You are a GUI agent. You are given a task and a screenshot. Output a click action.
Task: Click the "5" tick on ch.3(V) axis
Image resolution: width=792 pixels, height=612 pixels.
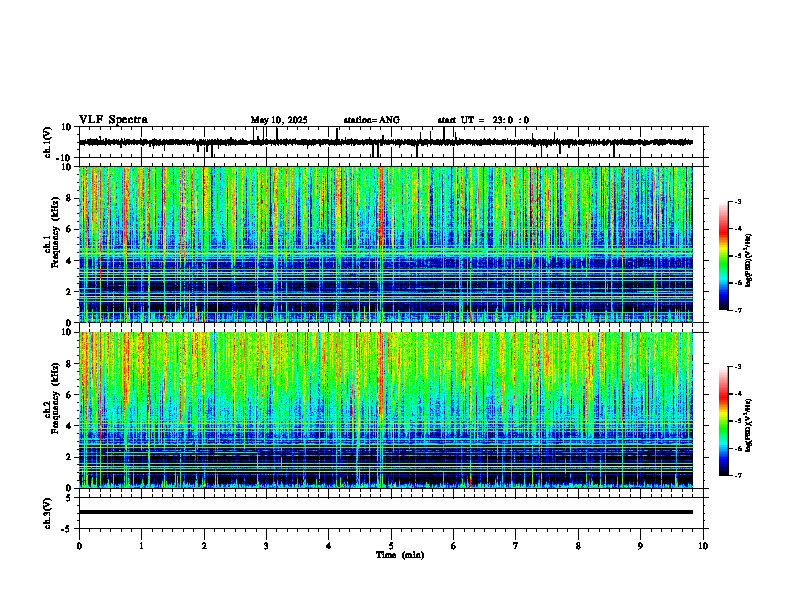70,498
